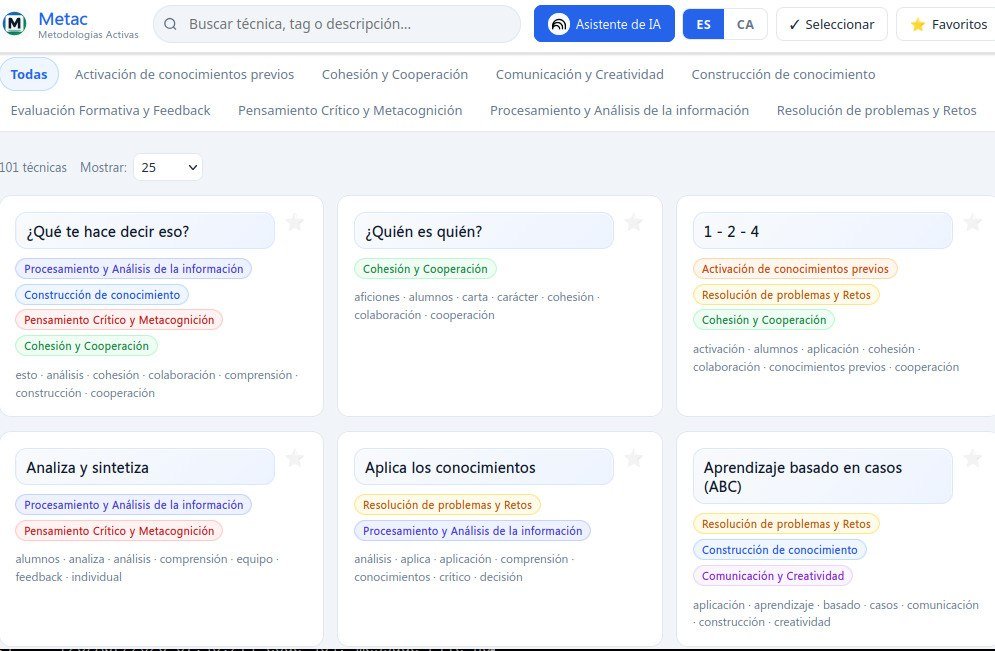The height and width of the screenshot is (651, 995).
Task: Click Procesamiento tag in "Analiza y sintetiza"
Action: coord(134,505)
